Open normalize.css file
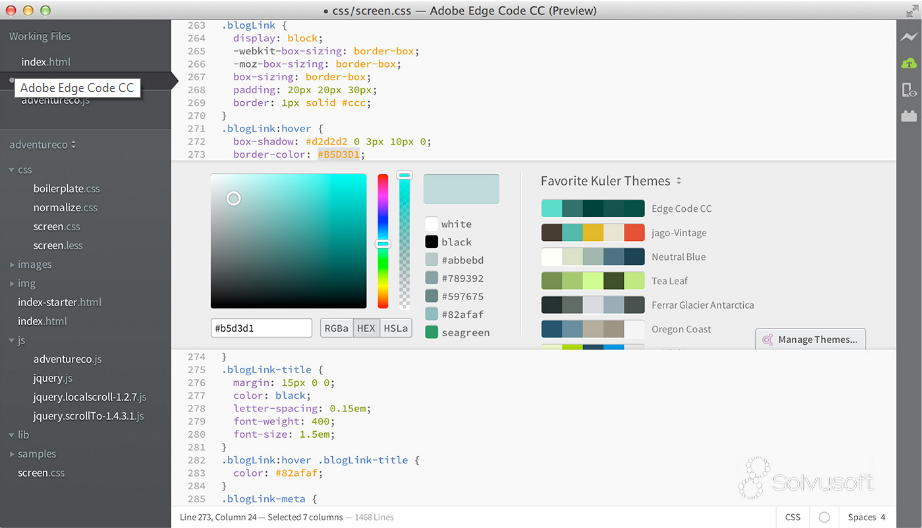 click(65, 208)
